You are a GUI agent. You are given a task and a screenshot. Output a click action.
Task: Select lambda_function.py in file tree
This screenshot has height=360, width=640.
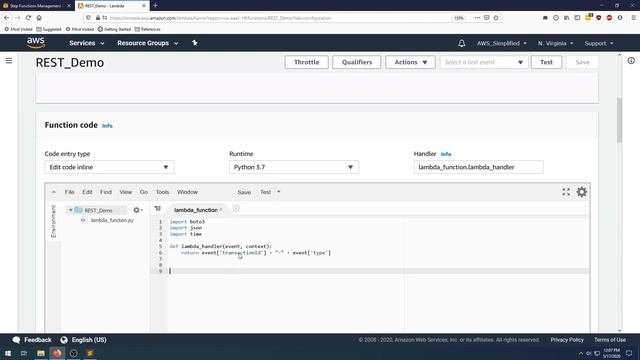coord(112,220)
